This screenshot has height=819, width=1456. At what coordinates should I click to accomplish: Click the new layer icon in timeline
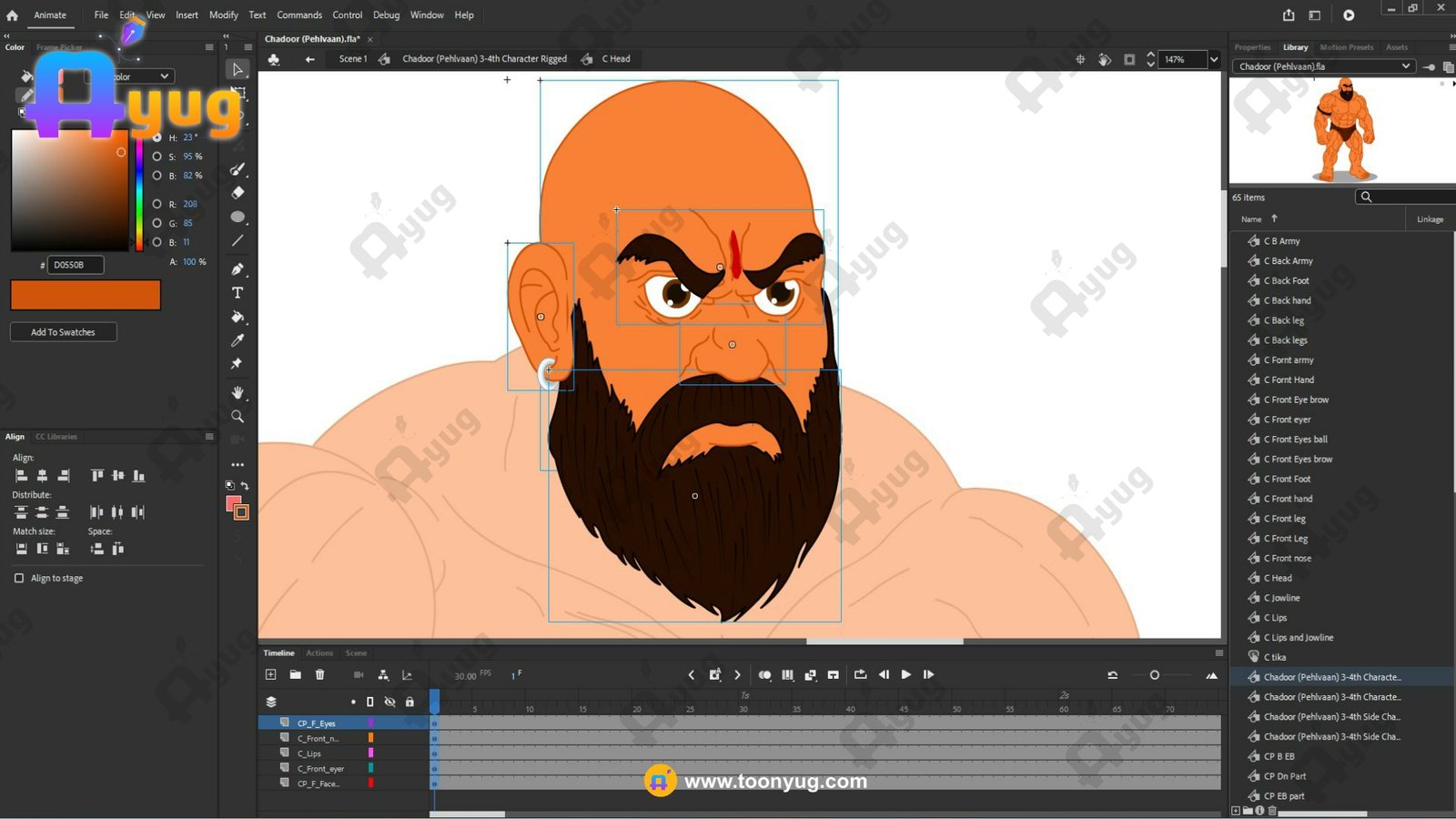270,674
